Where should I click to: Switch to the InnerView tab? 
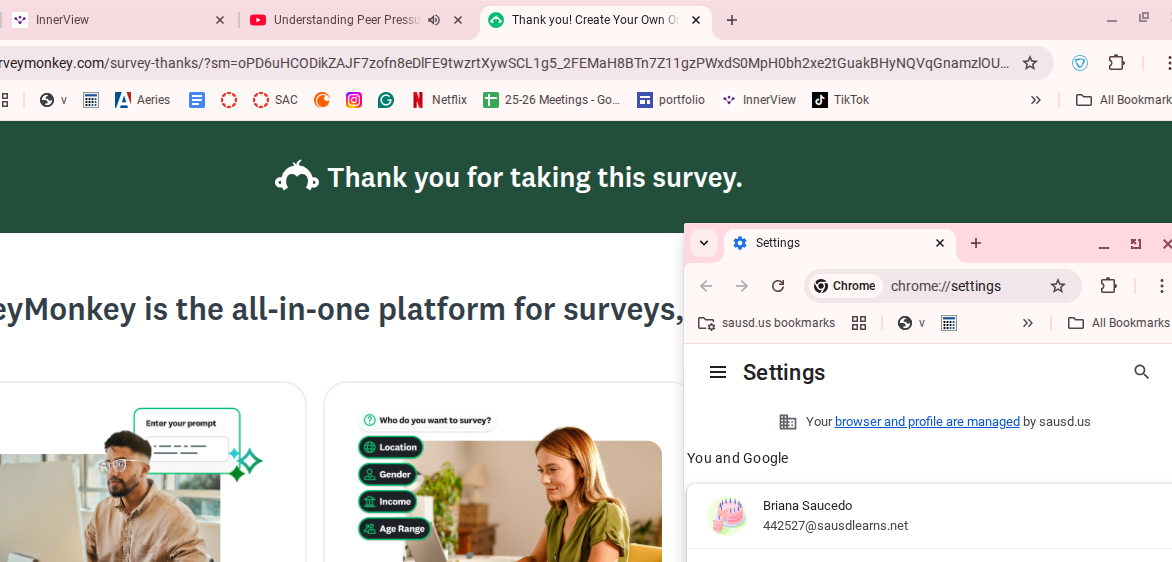[120, 20]
